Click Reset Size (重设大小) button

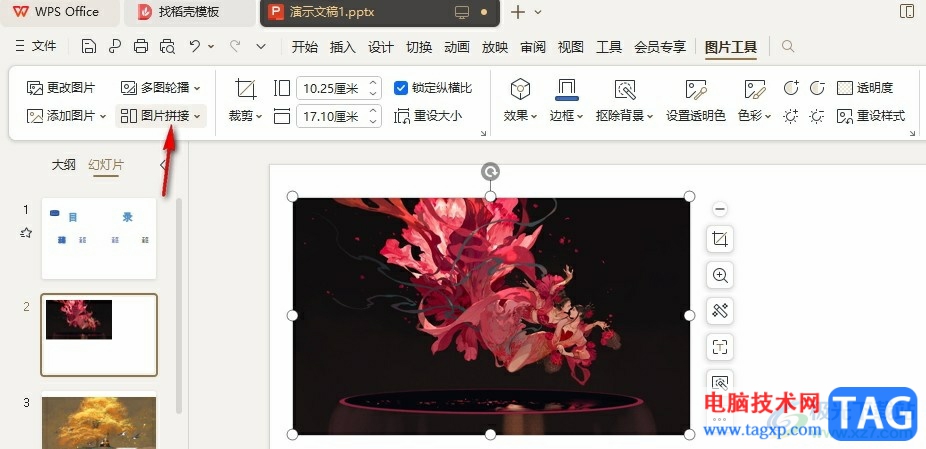(x=429, y=116)
